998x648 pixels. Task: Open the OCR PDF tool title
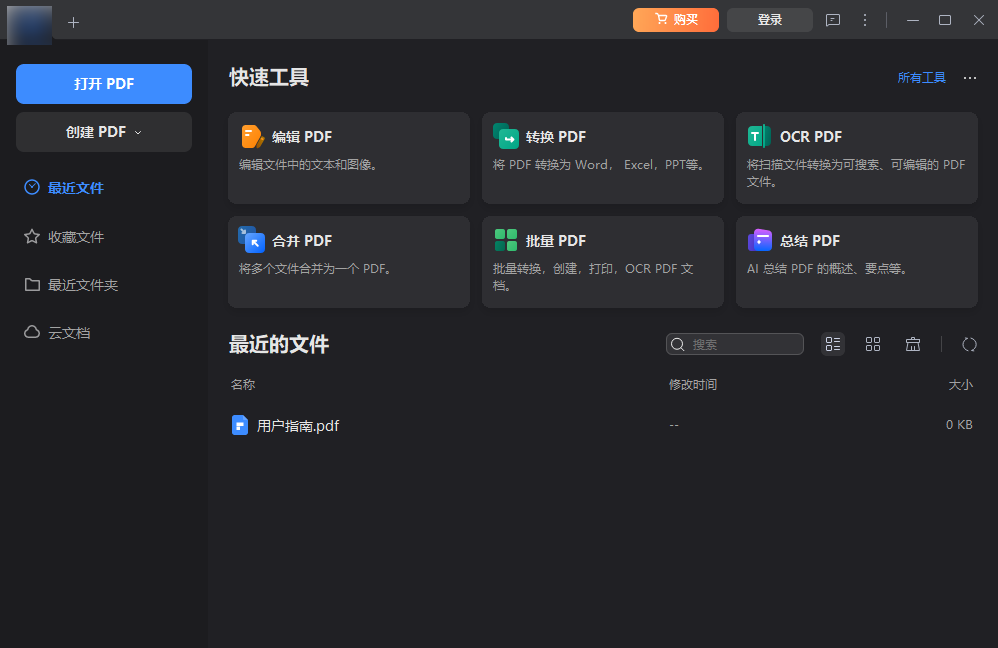pos(811,137)
